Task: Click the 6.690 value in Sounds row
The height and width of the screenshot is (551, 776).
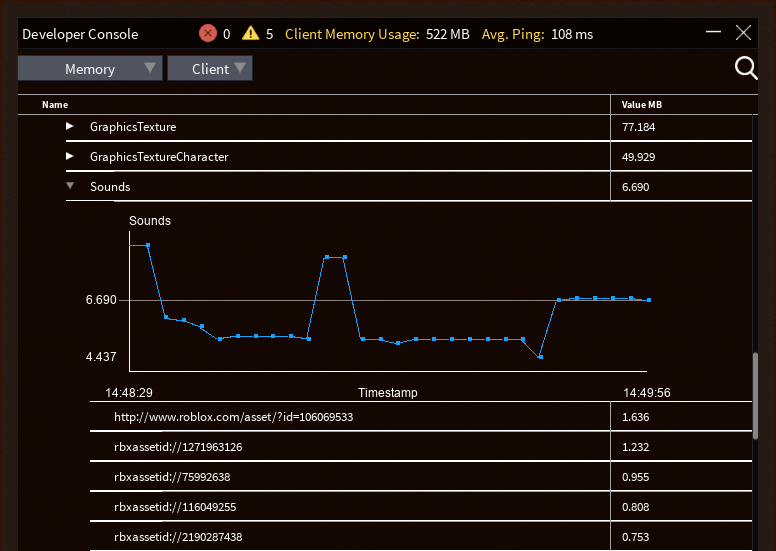Action: (x=635, y=187)
